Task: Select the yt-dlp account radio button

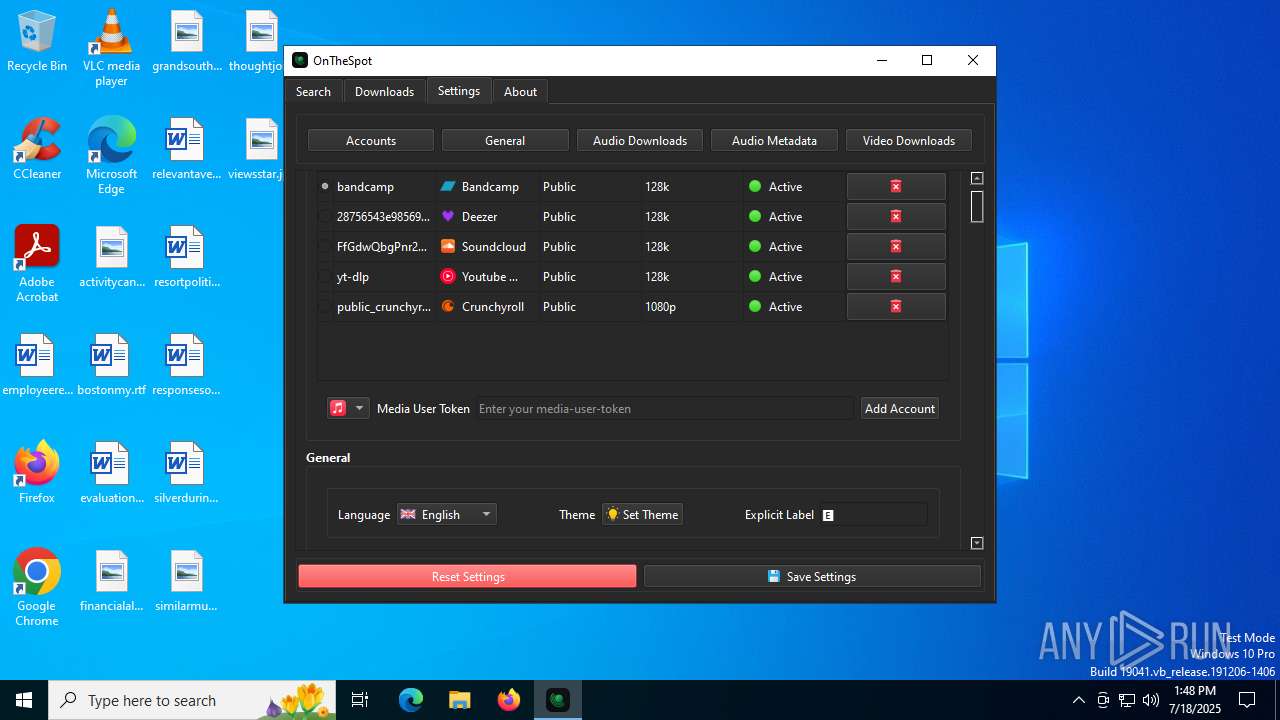Action: pos(325,276)
